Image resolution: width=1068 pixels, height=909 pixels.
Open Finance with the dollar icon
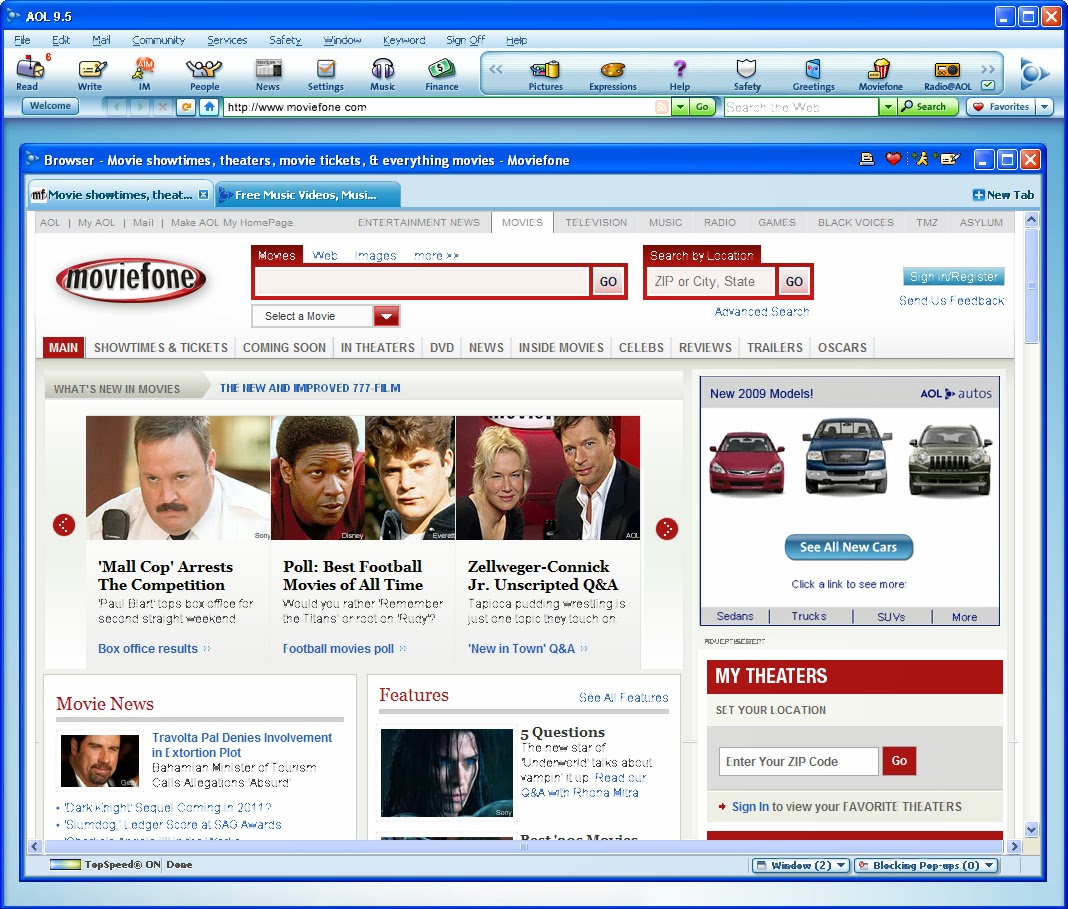[441, 72]
